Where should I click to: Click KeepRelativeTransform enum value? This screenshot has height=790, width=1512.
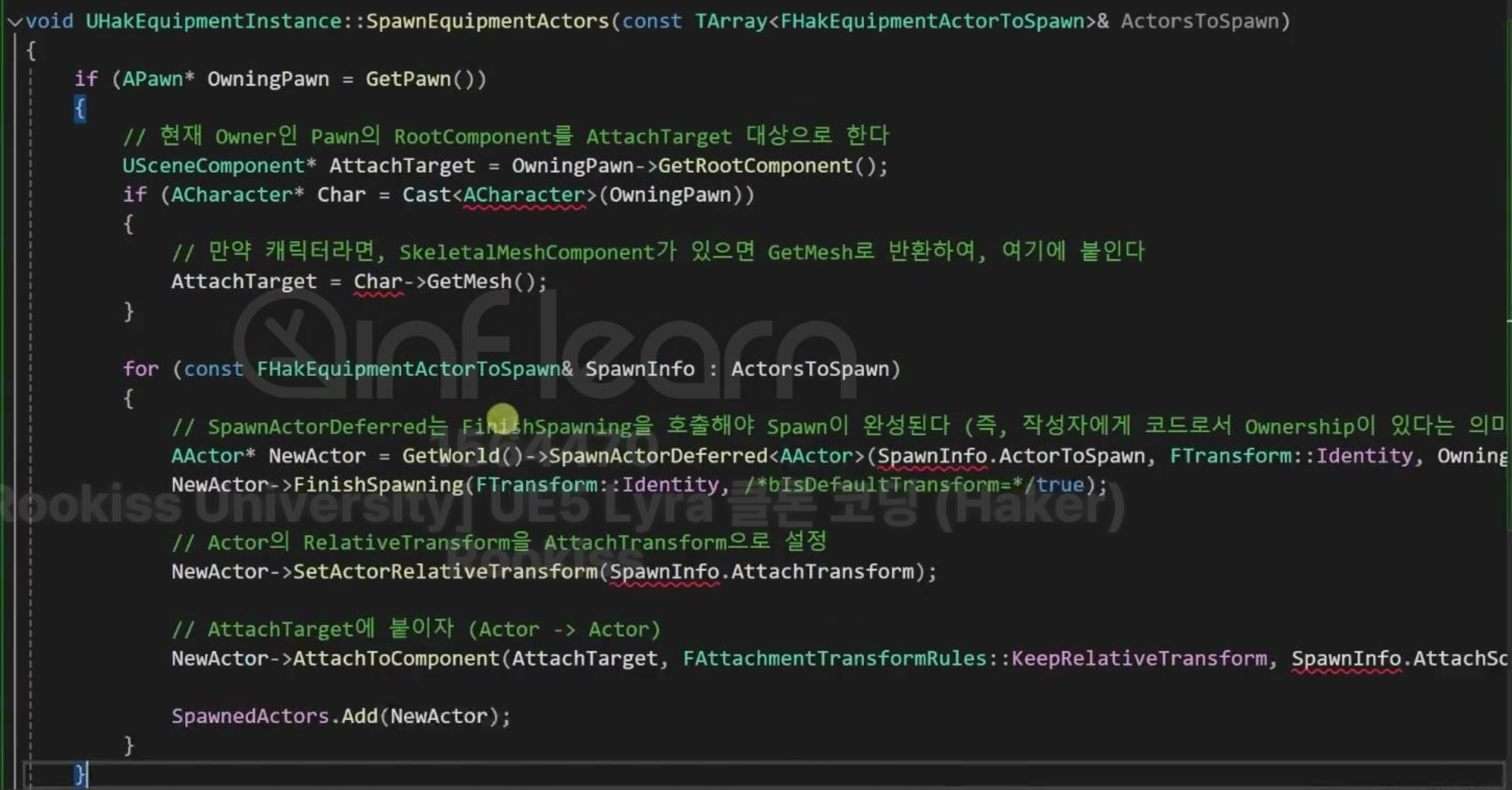[1139, 658]
